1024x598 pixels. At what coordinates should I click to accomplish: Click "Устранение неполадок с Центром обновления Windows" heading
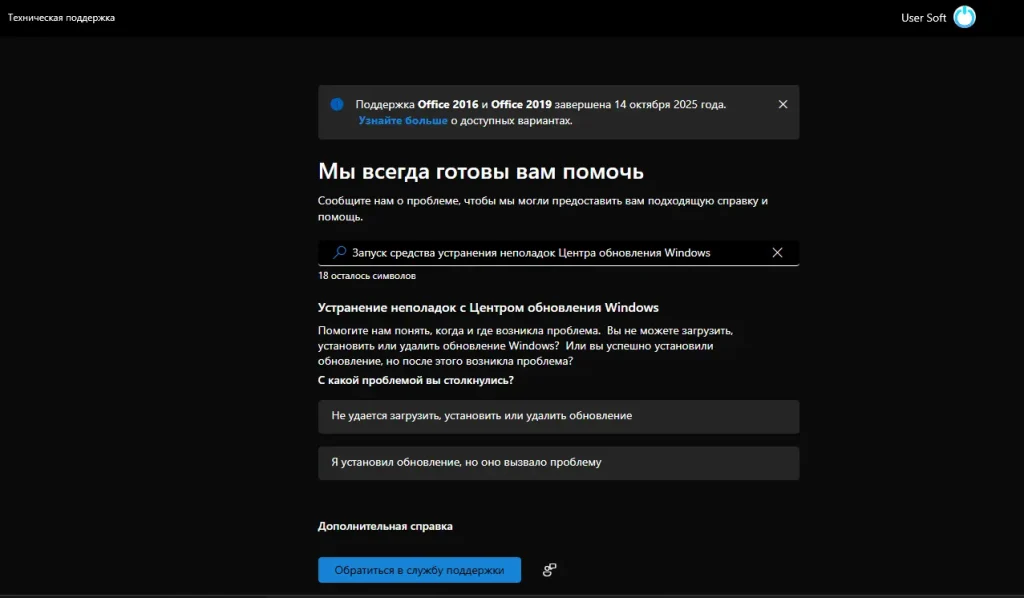point(488,307)
